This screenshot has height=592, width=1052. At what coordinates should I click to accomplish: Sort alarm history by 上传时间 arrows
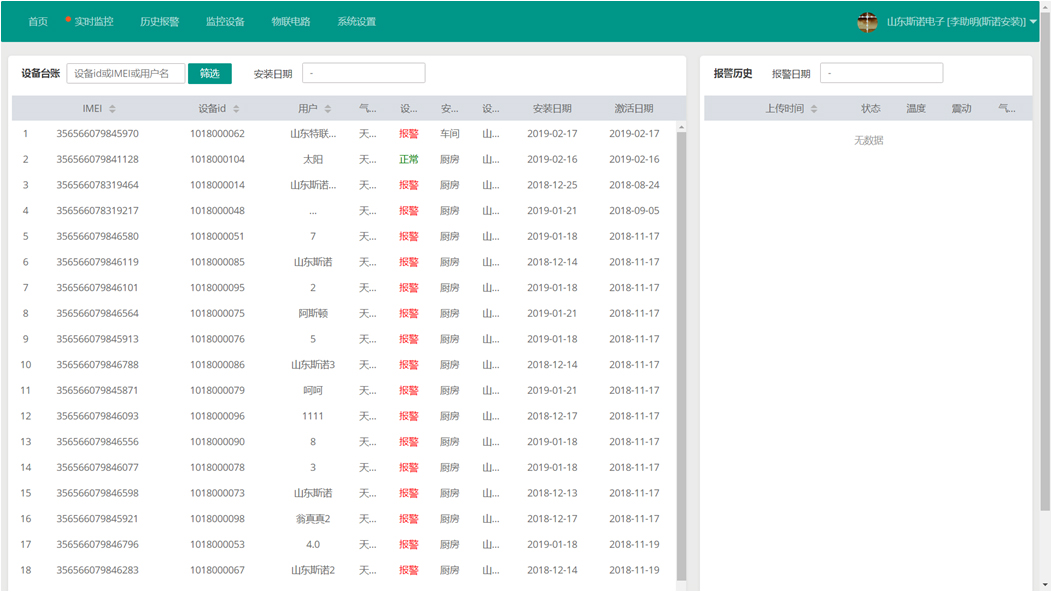[x=814, y=109]
